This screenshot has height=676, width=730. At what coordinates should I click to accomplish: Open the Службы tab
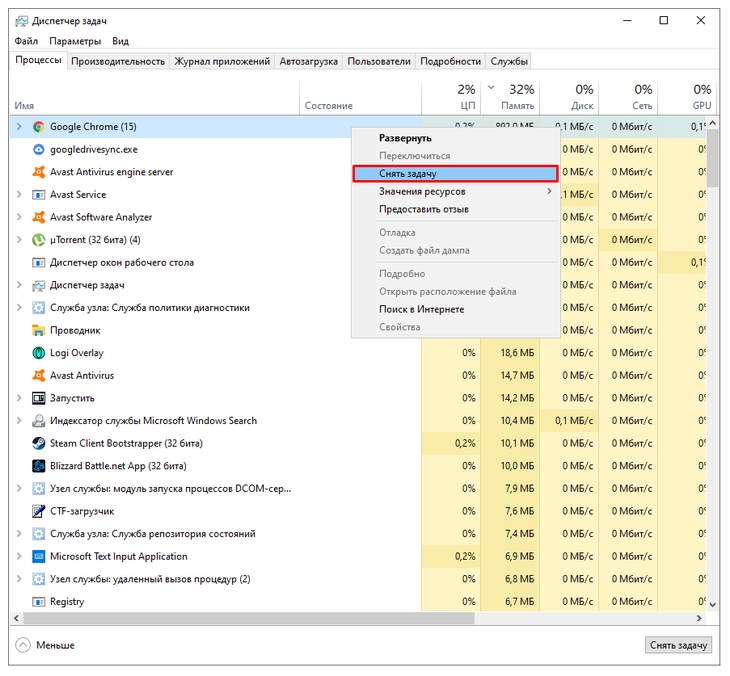pos(509,61)
